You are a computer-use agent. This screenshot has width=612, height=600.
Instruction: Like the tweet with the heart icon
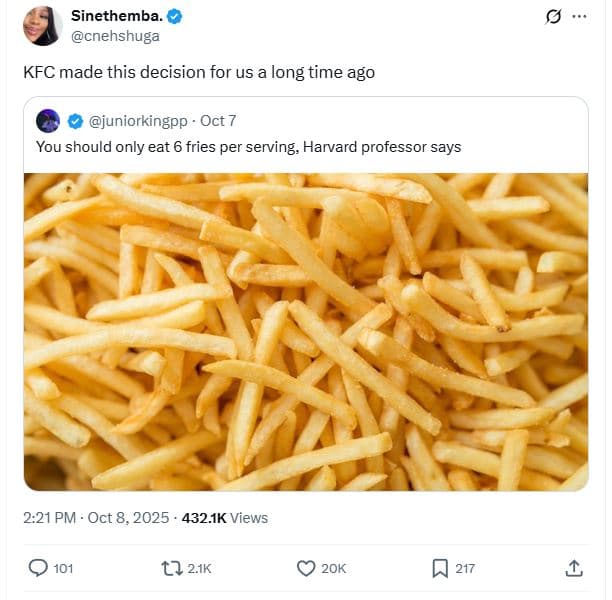(306, 568)
